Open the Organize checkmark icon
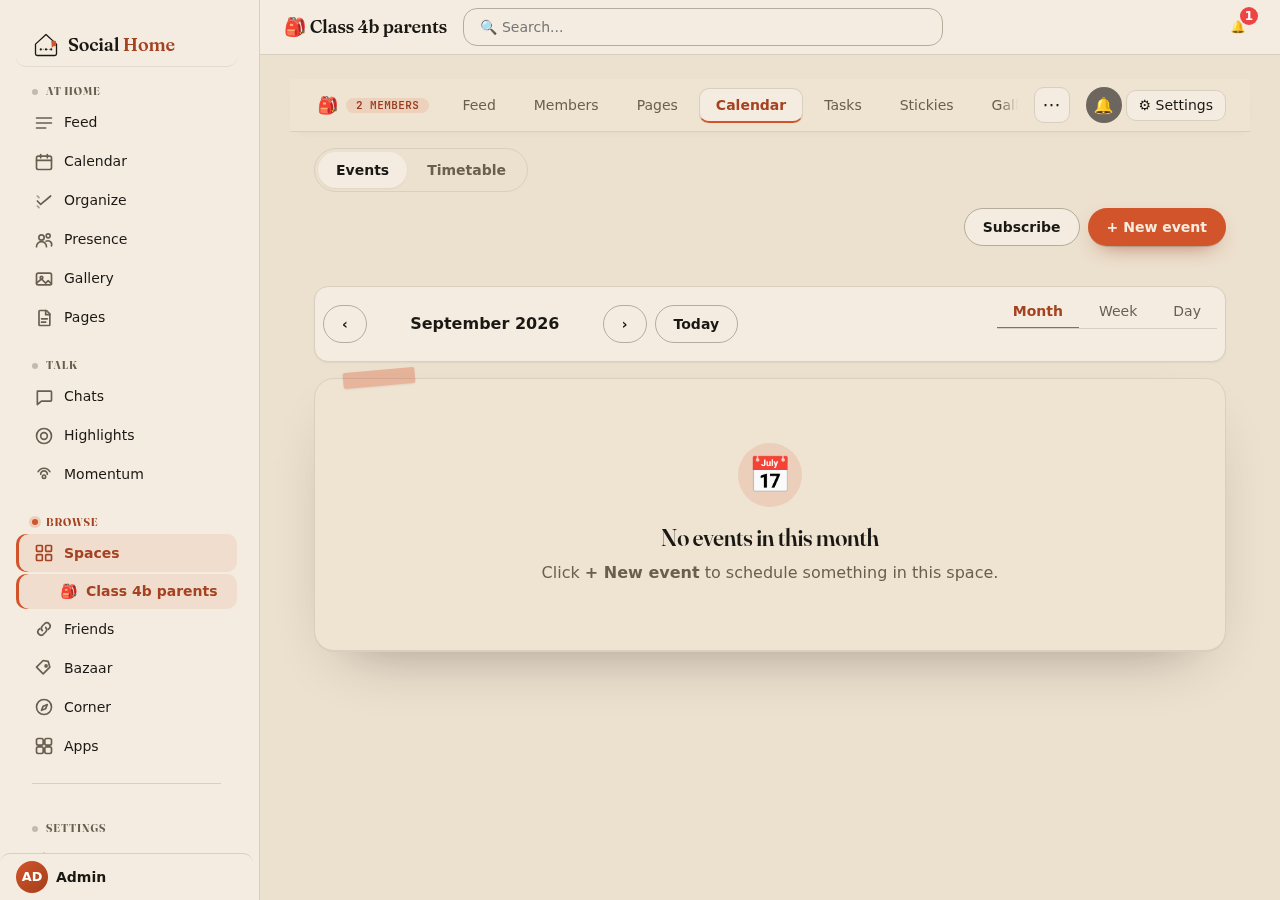Viewport: 1280px width, 900px height. tap(44, 201)
